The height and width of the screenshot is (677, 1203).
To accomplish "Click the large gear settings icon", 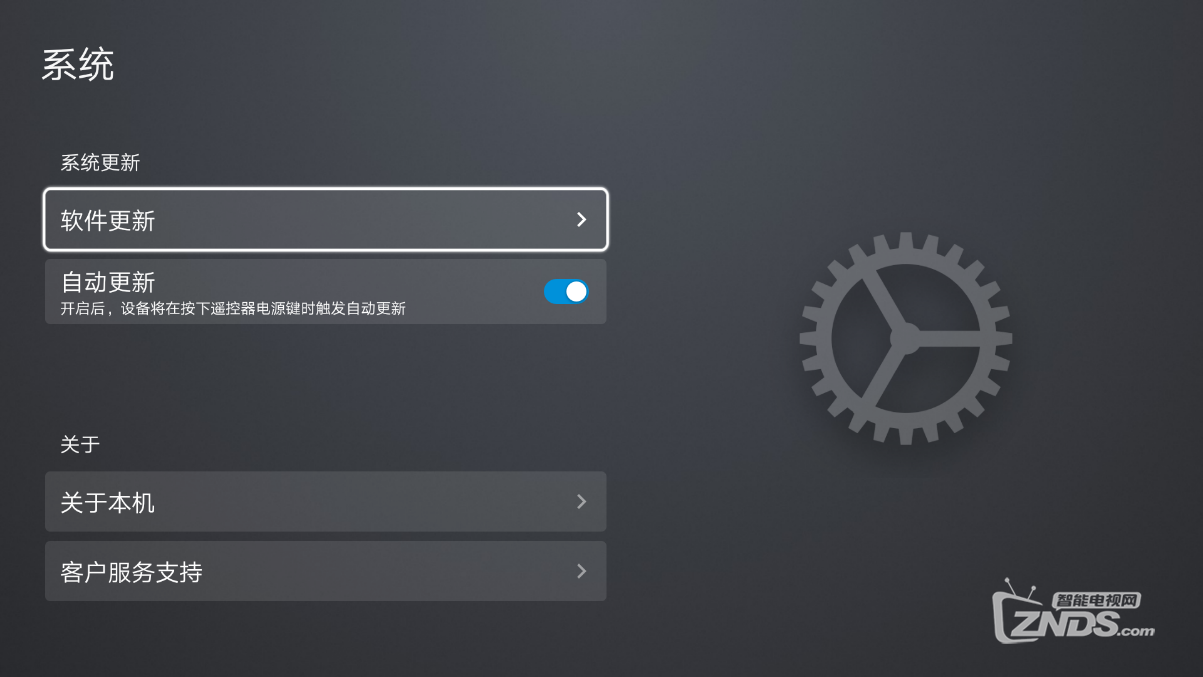I will (906, 338).
